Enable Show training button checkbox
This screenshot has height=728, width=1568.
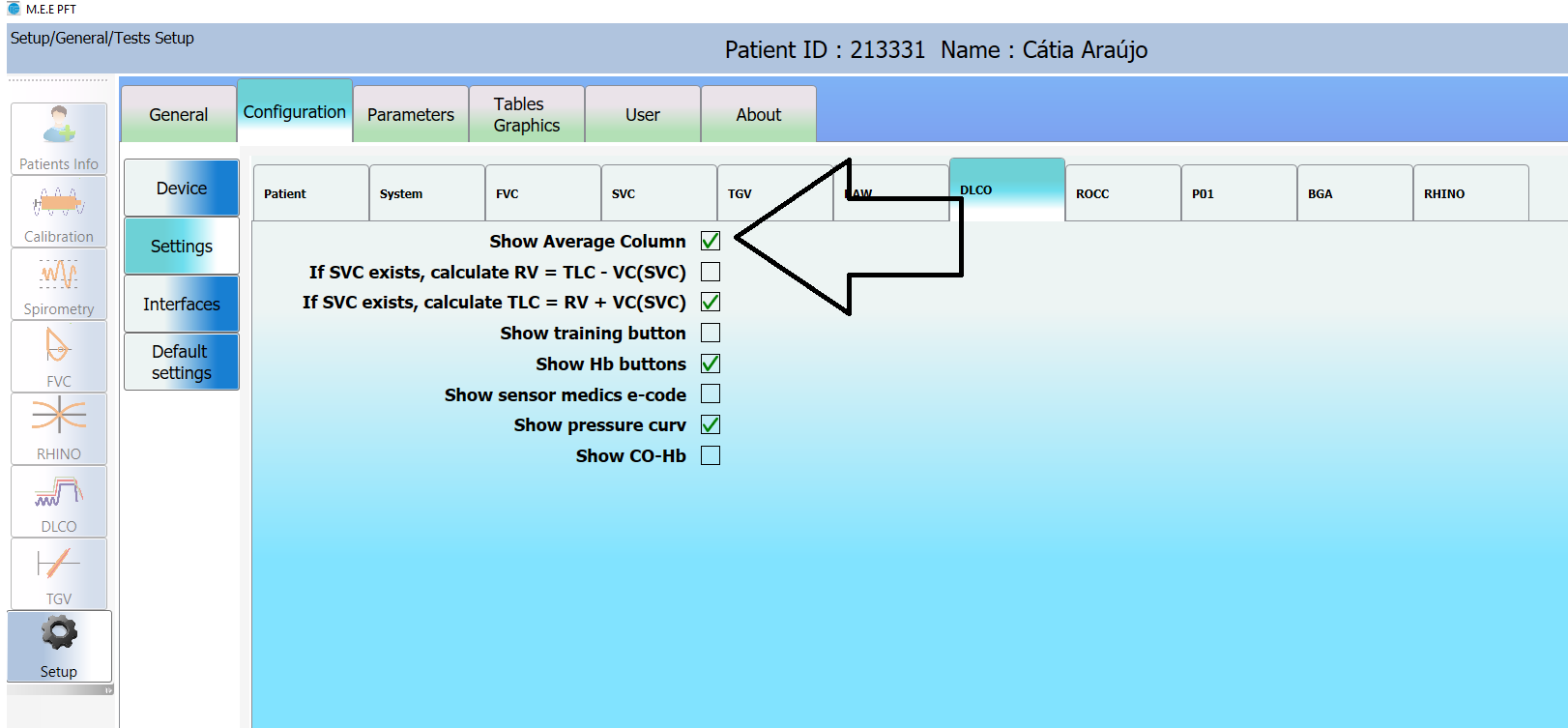711,333
